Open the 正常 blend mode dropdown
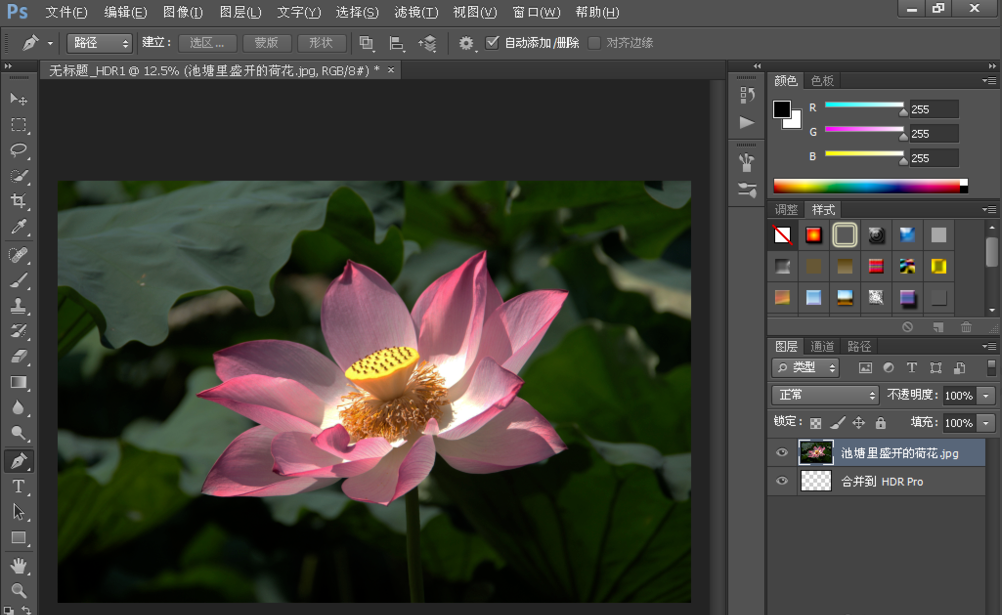The width and height of the screenshot is (1002, 615). pyautogui.click(x=825, y=395)
